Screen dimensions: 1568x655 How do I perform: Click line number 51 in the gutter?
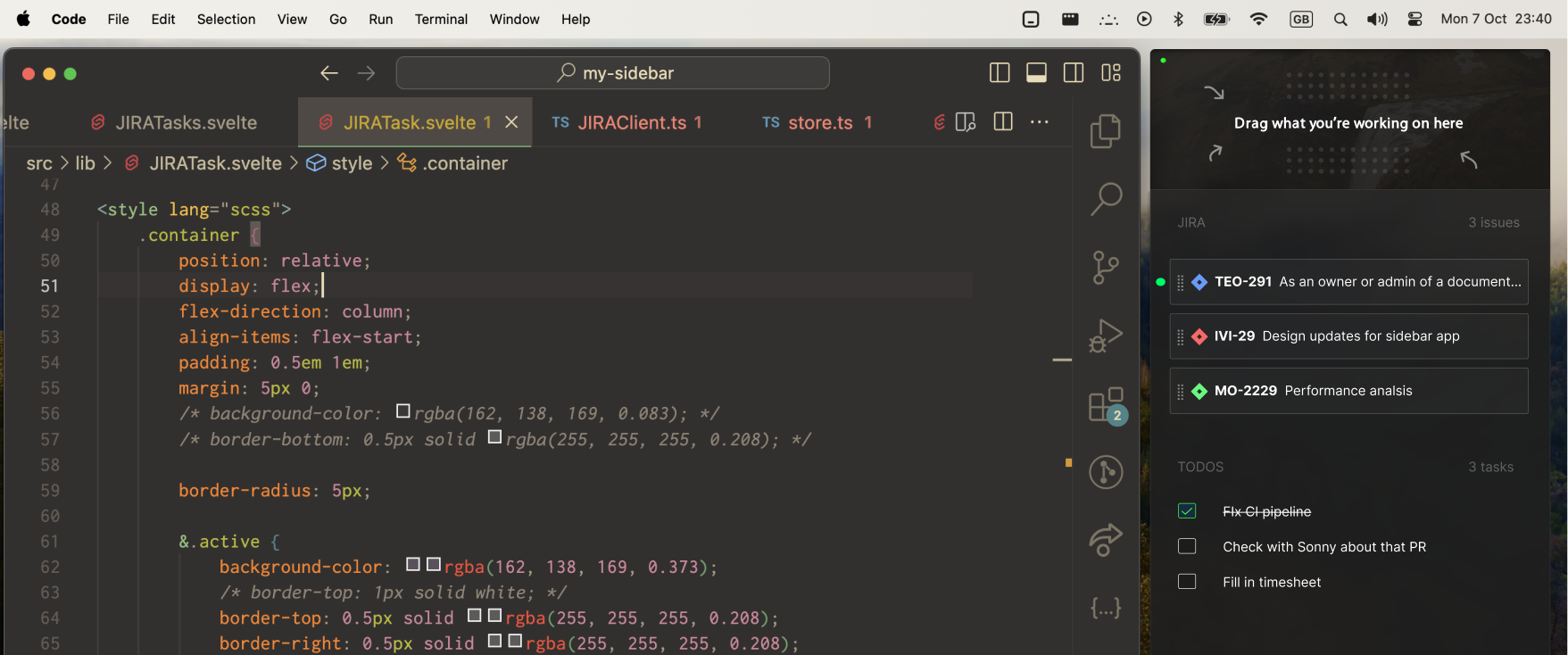point(49,286)
